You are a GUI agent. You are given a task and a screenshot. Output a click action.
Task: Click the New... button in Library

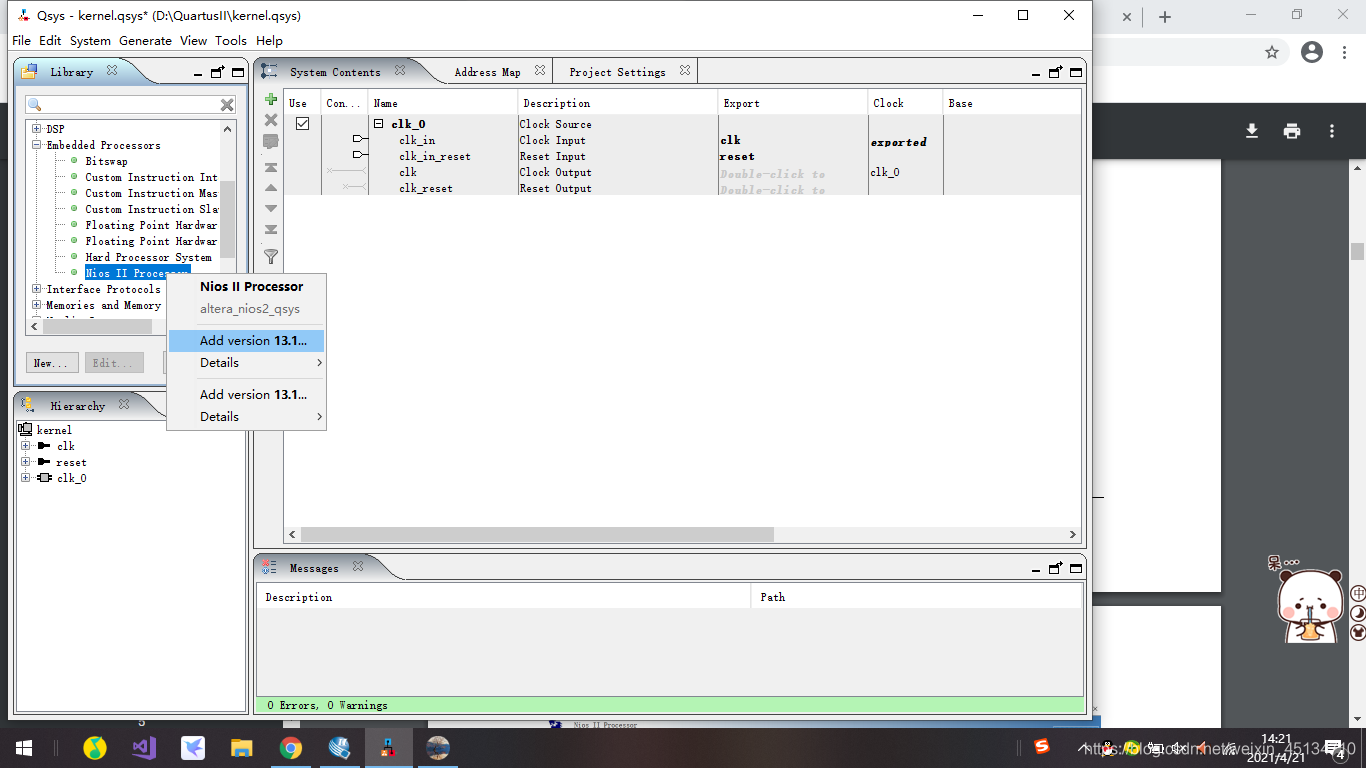(x=51, y=363)
